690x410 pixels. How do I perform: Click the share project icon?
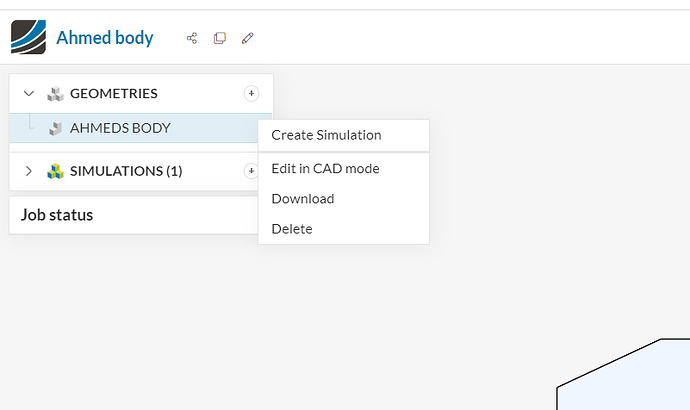(192, 39)
